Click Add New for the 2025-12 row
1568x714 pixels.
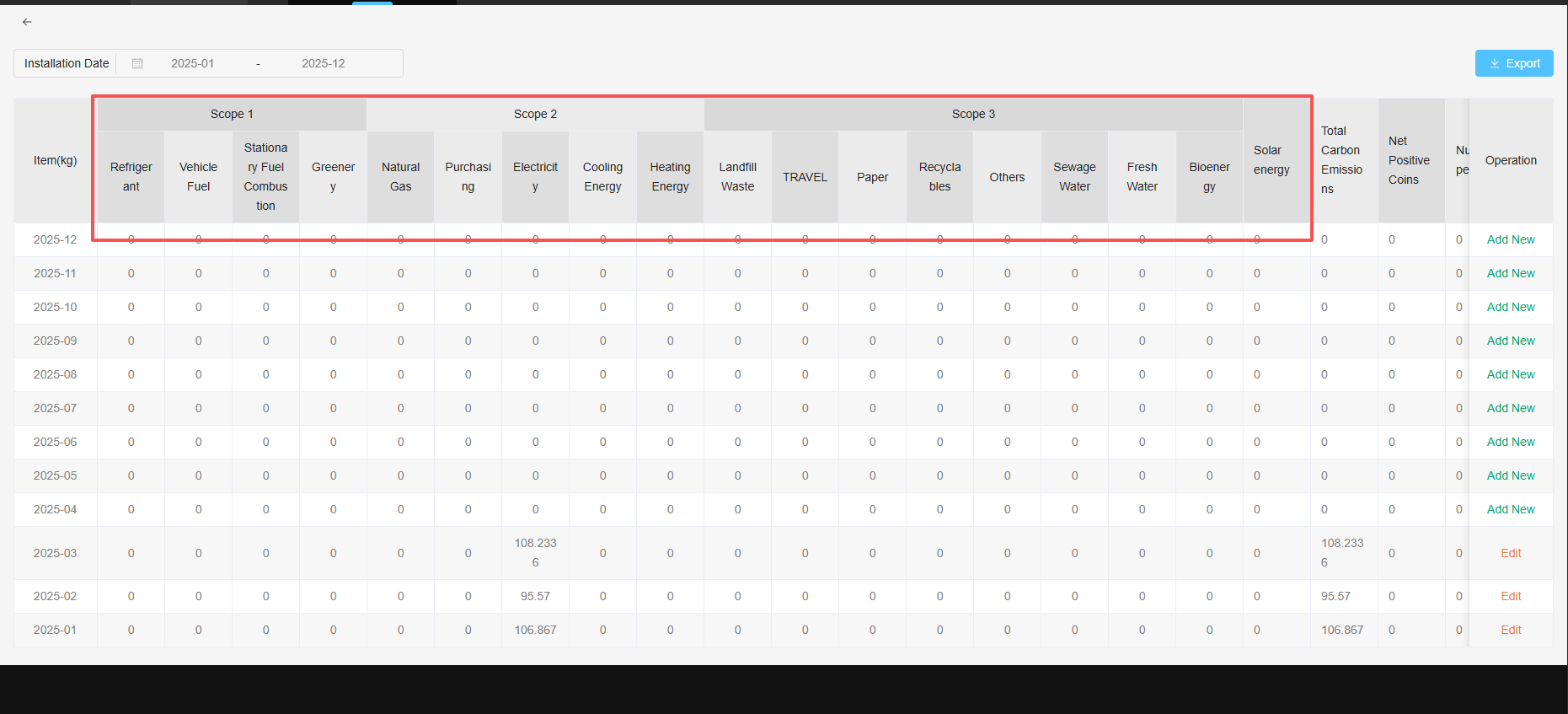(1510, 239)
